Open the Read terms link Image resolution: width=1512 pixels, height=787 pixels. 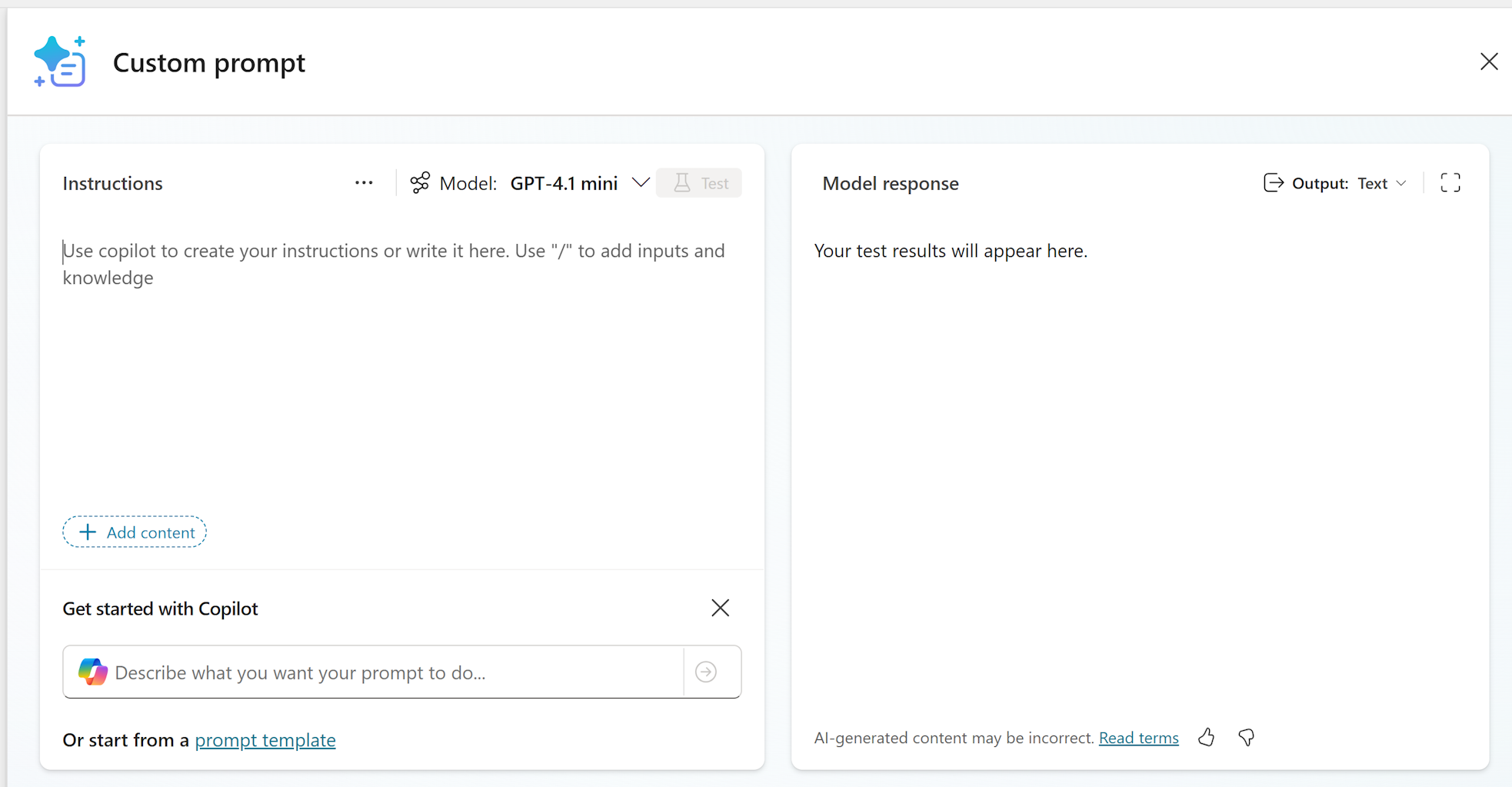coord(1139,737)
